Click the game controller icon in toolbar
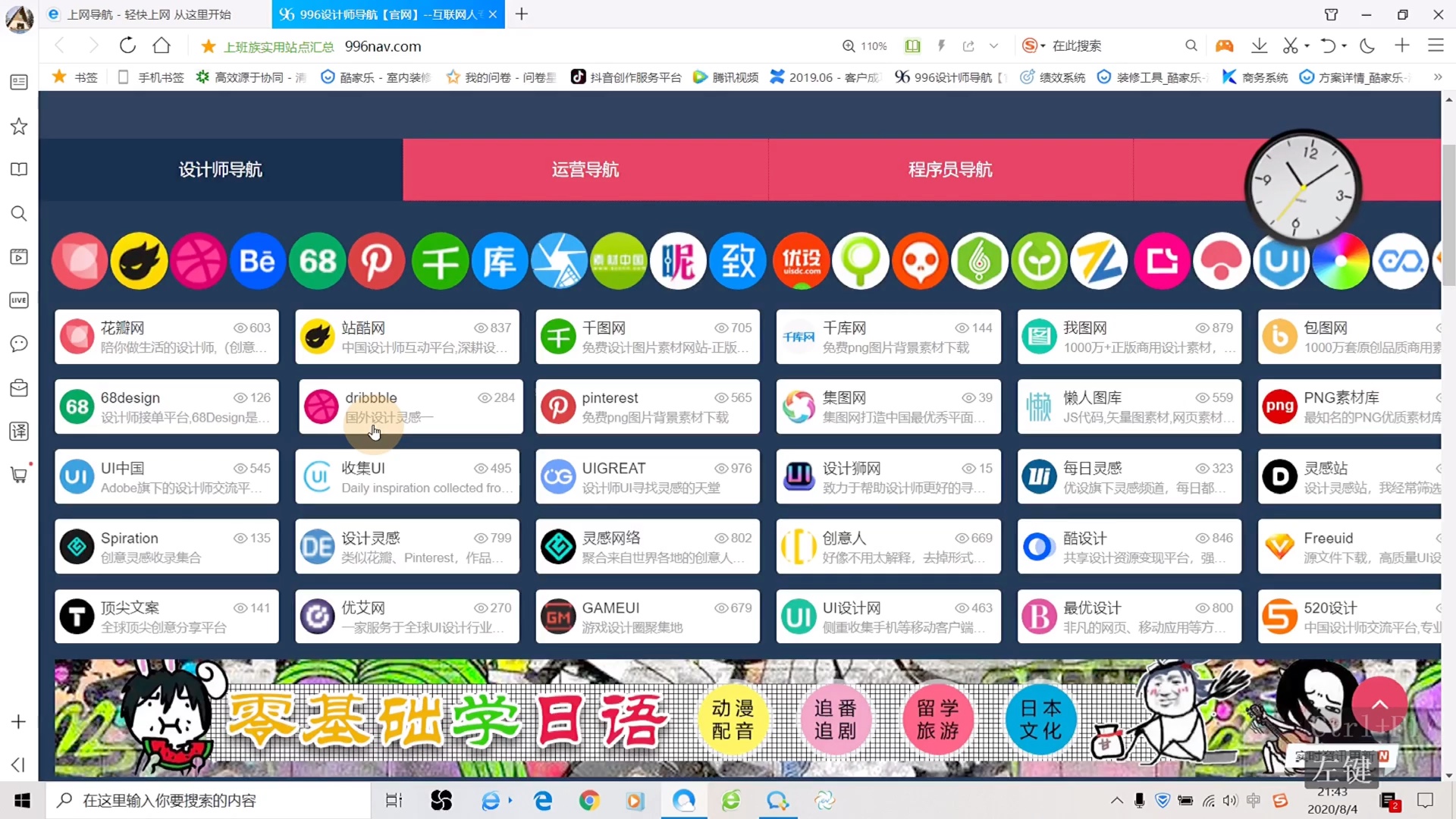Screen dimensions: 1456x819 pos(1224,45)
